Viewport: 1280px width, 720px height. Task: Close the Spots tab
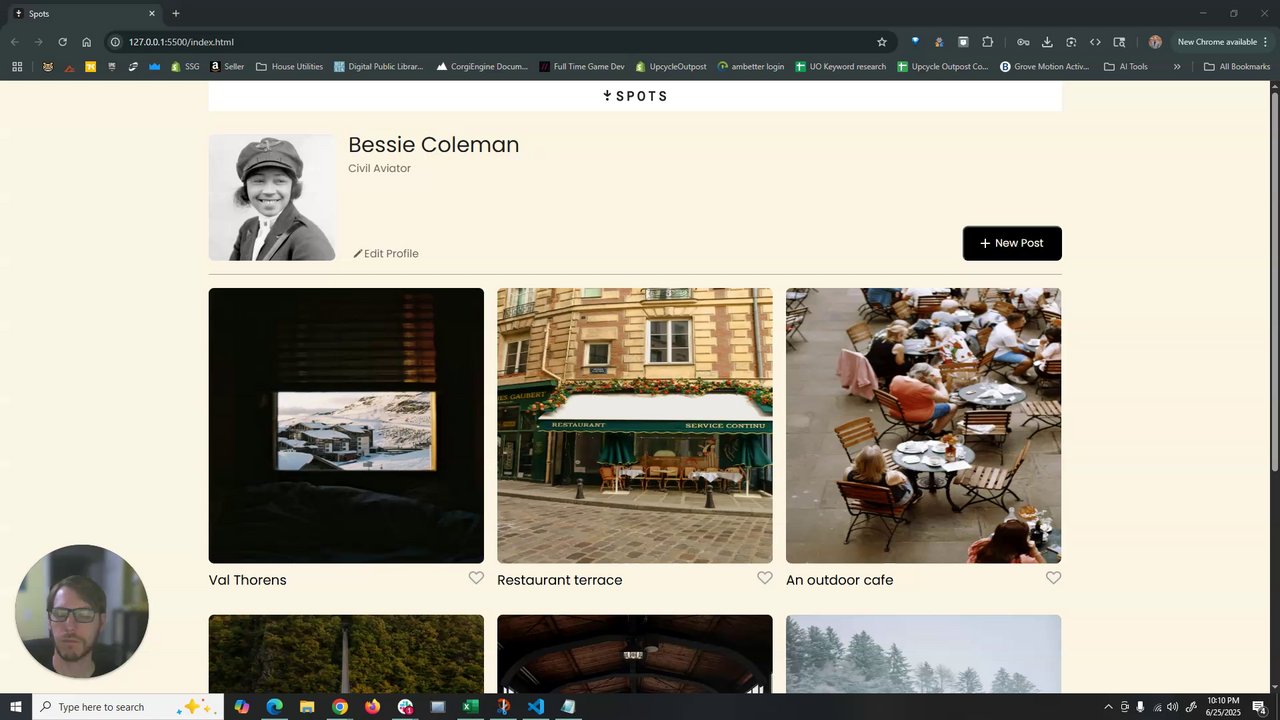(152, 14)
